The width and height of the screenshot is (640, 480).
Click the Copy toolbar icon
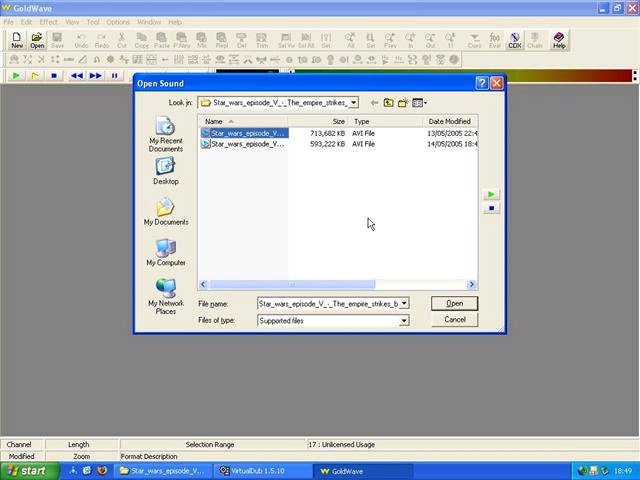click(x=142, y=40)
